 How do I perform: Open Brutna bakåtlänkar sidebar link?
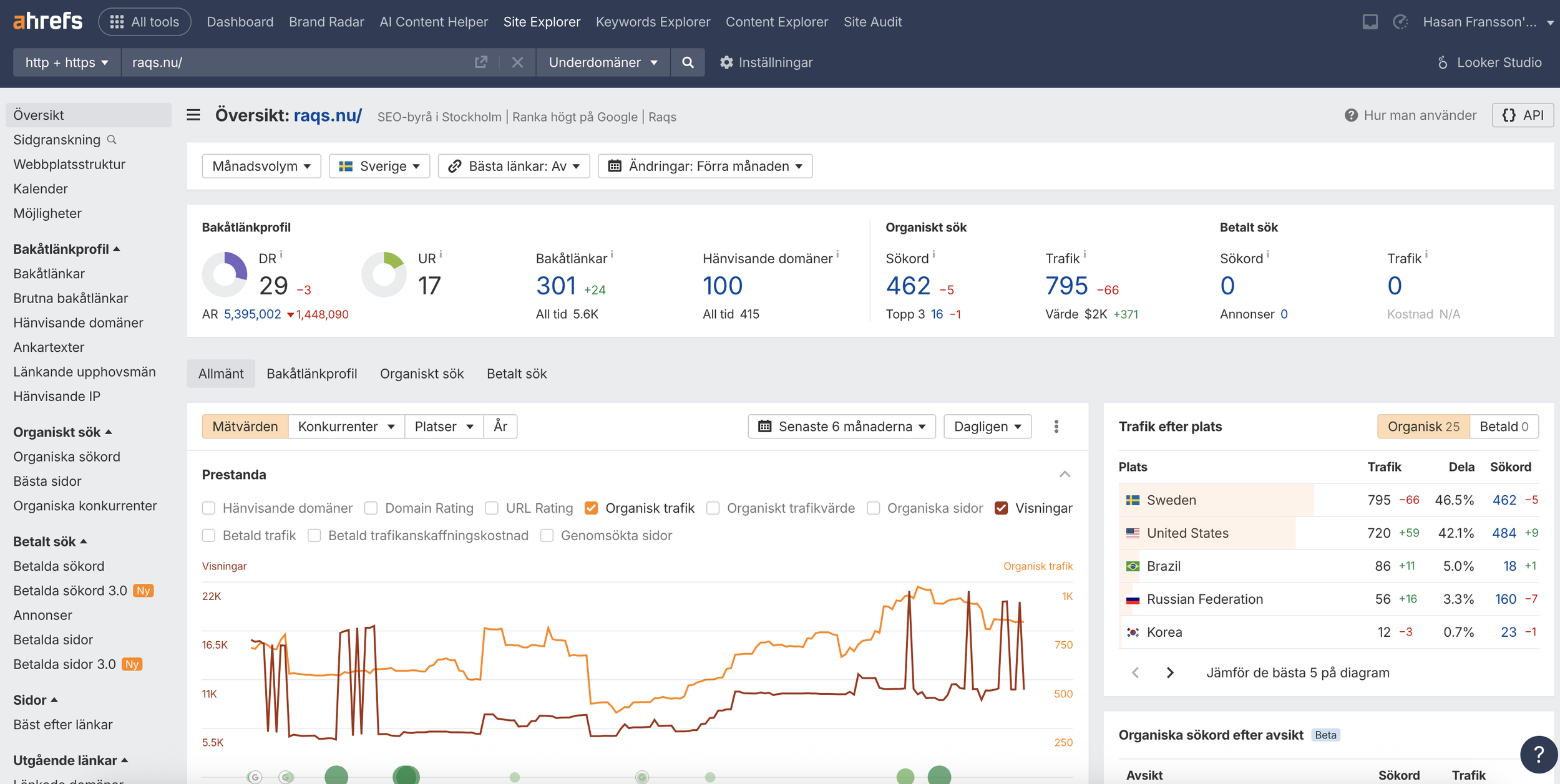71,298
